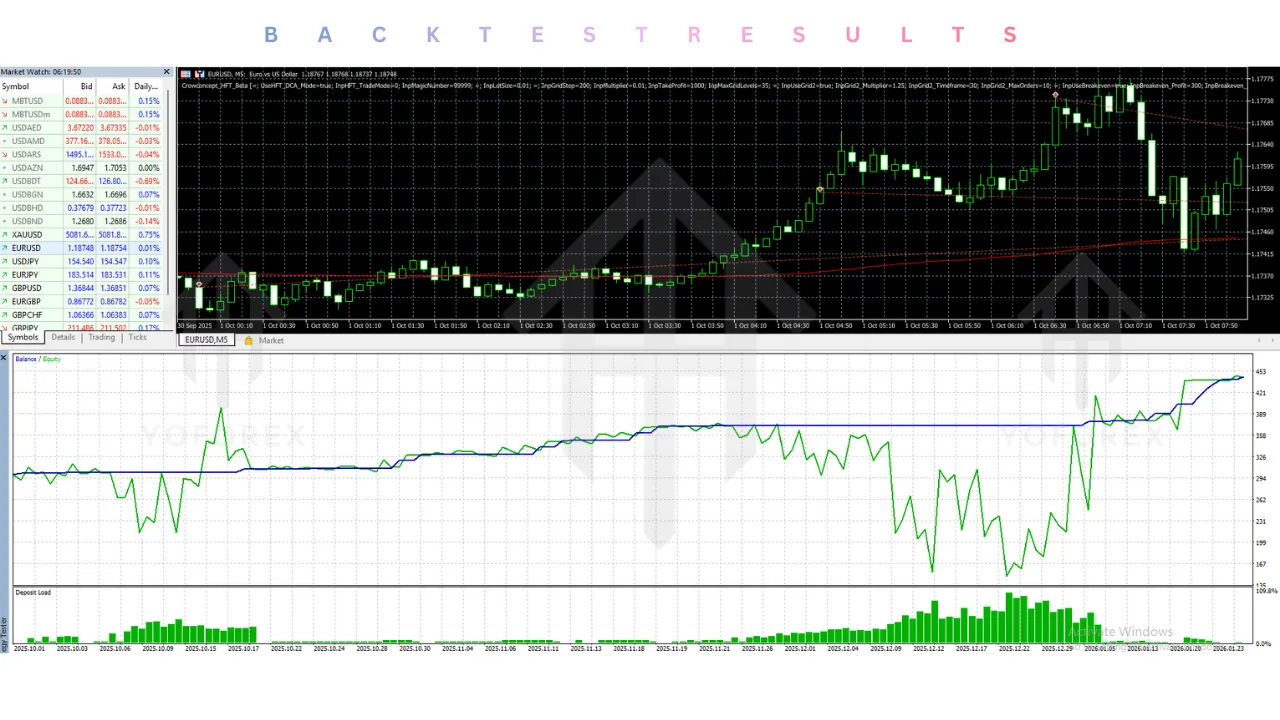Click the 2025.12.22 date on tester axis
The image size is (1280, 720).
click(x=1015, y=649)
